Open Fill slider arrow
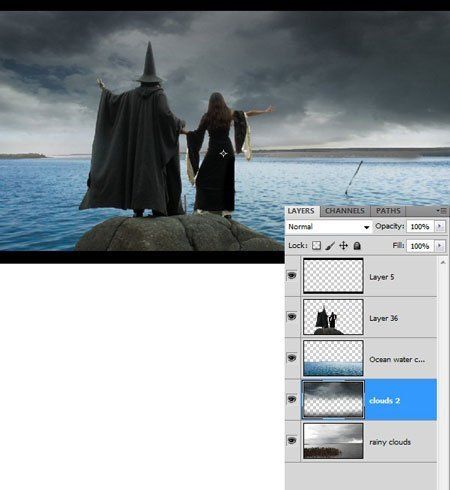450x490 pixels. pos(440,246)
